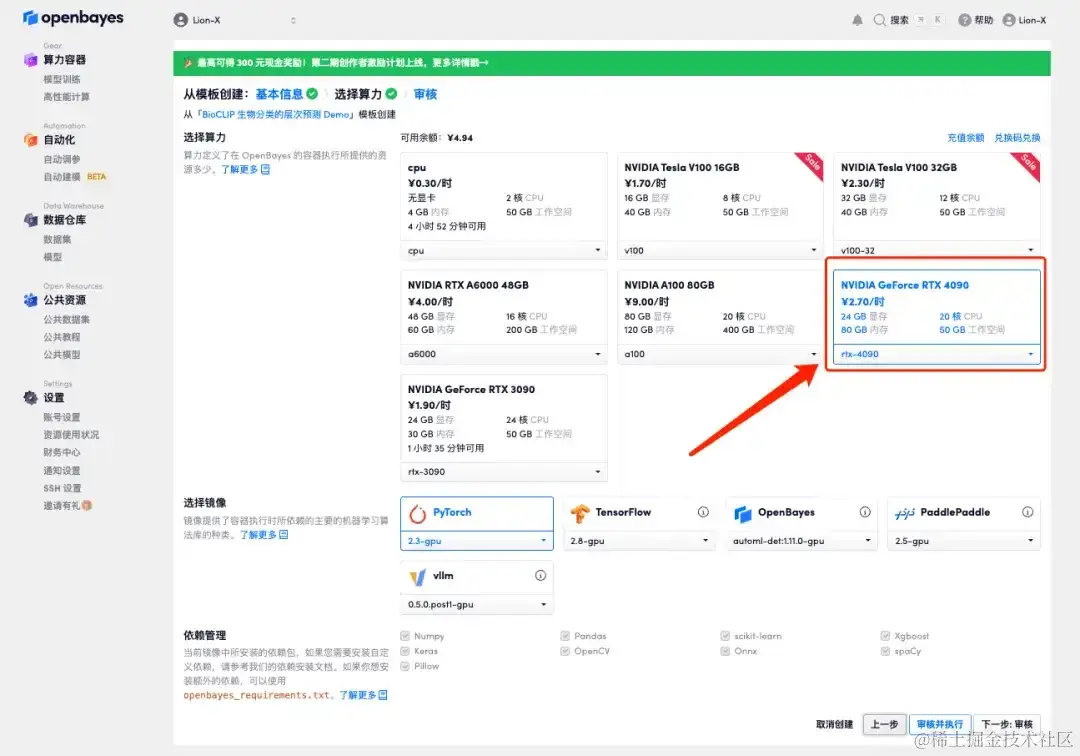
Task: Open the v100-32 resource dropdown
Action: [x=937, y=251]
